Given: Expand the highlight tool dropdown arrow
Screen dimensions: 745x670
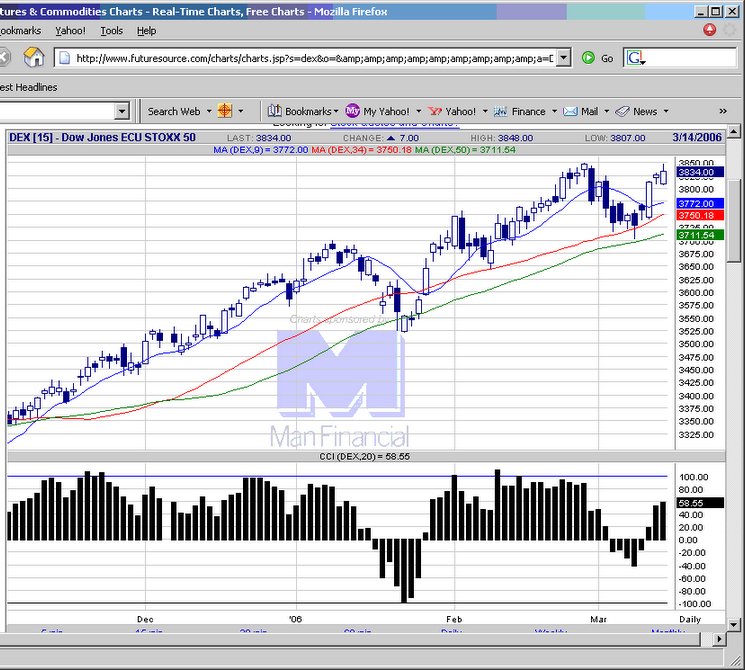Looking at the screenshot, I should 240,112.
